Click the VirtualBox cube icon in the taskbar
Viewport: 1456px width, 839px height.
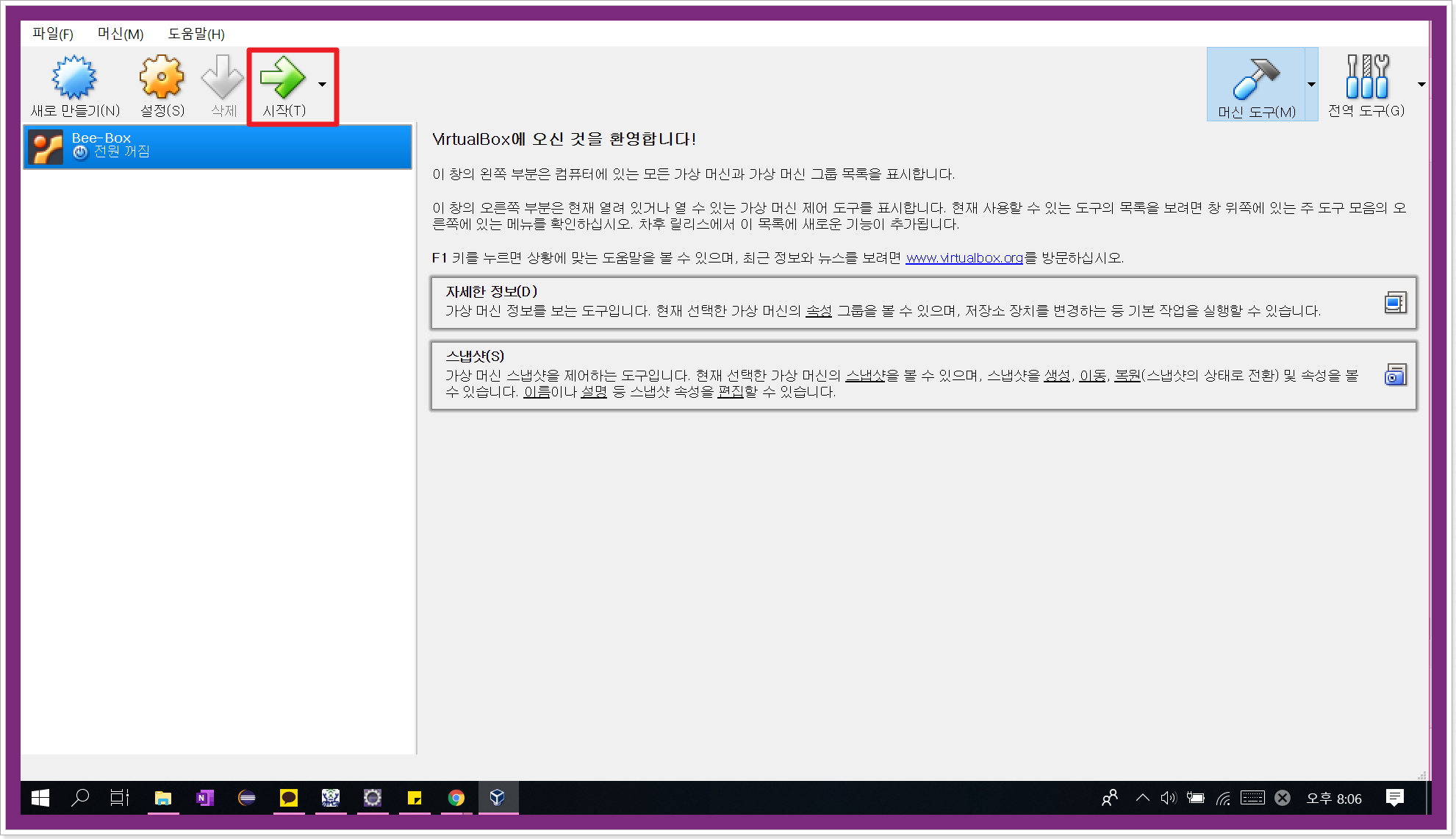coord(498,798)
